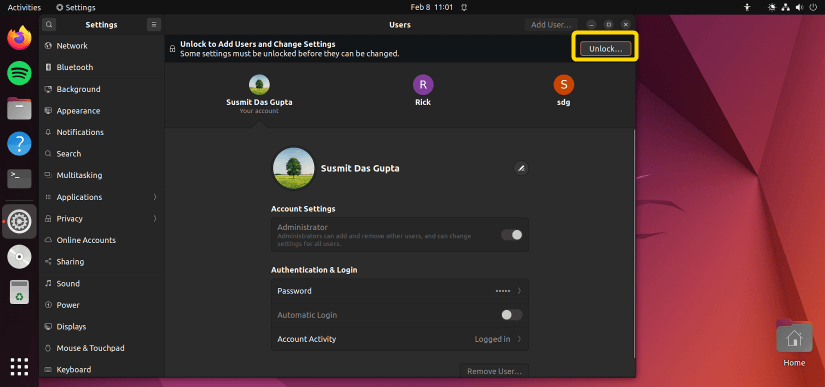Screen dimensions: 825x387
Task: Select the Rick user avatar
Action: tap(423, 85)
